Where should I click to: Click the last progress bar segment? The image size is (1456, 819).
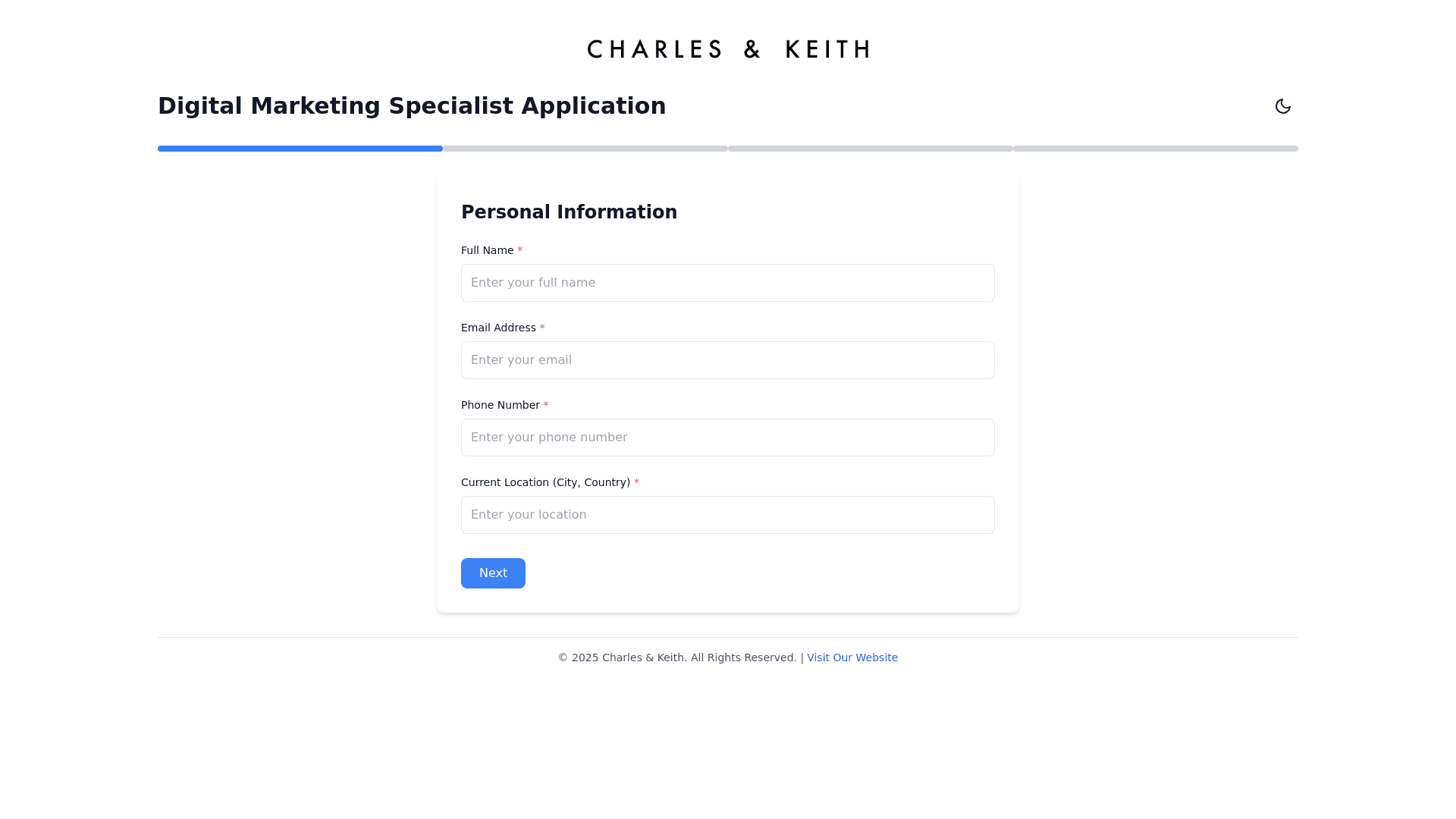point(1156,149)
